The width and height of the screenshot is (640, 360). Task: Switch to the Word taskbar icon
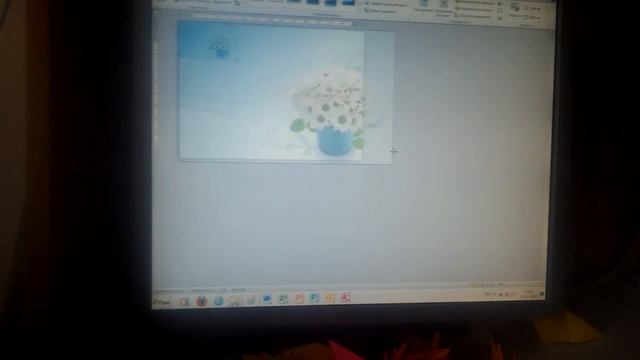coord(267,299)
